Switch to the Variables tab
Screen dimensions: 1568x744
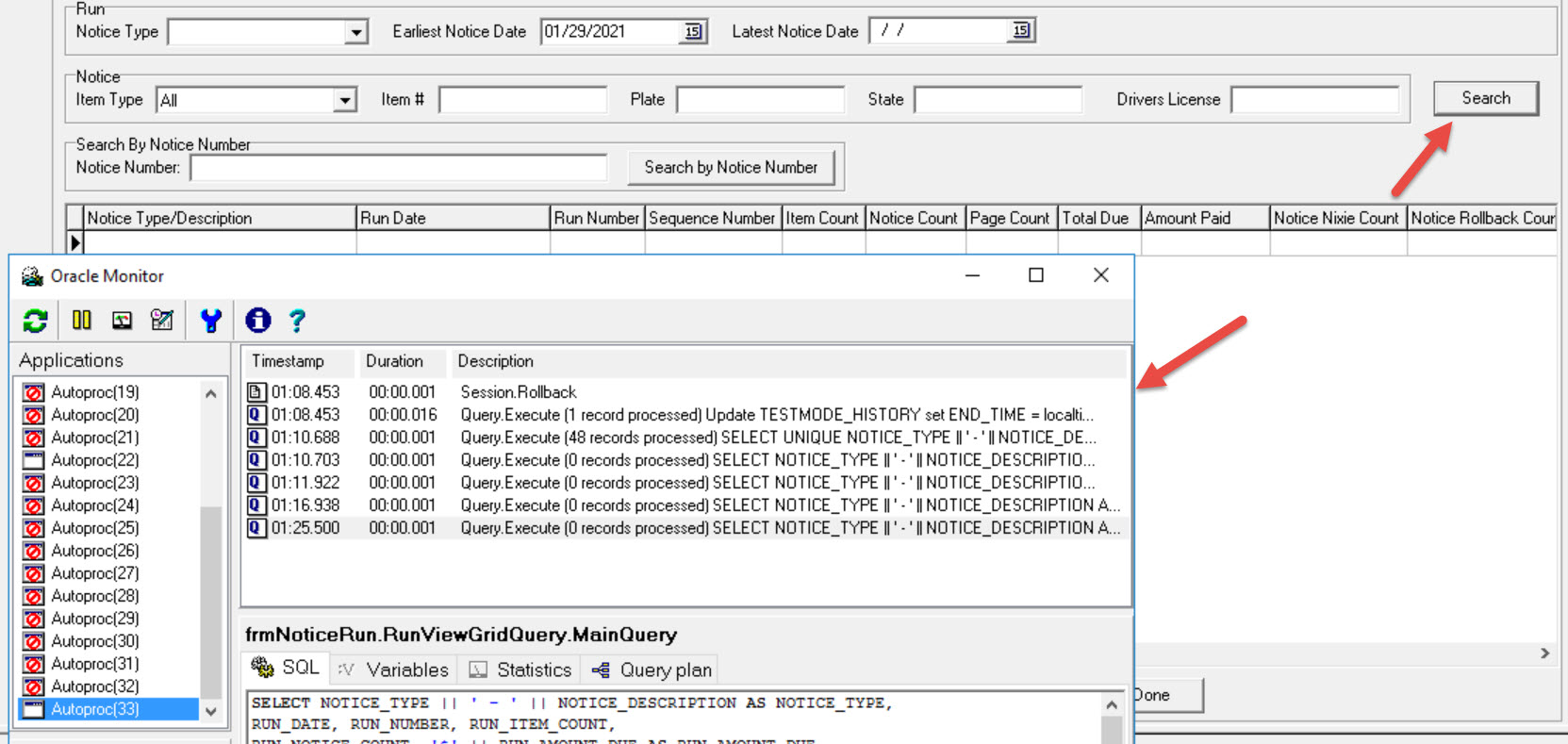tap(393, 670)
